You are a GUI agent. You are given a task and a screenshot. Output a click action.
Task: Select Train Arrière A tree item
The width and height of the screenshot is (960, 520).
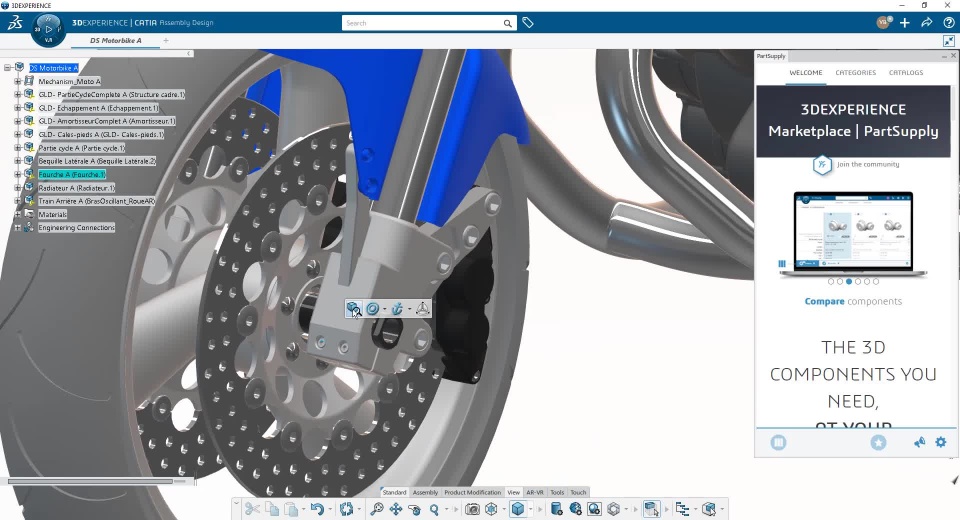click(x=97, y=201)
